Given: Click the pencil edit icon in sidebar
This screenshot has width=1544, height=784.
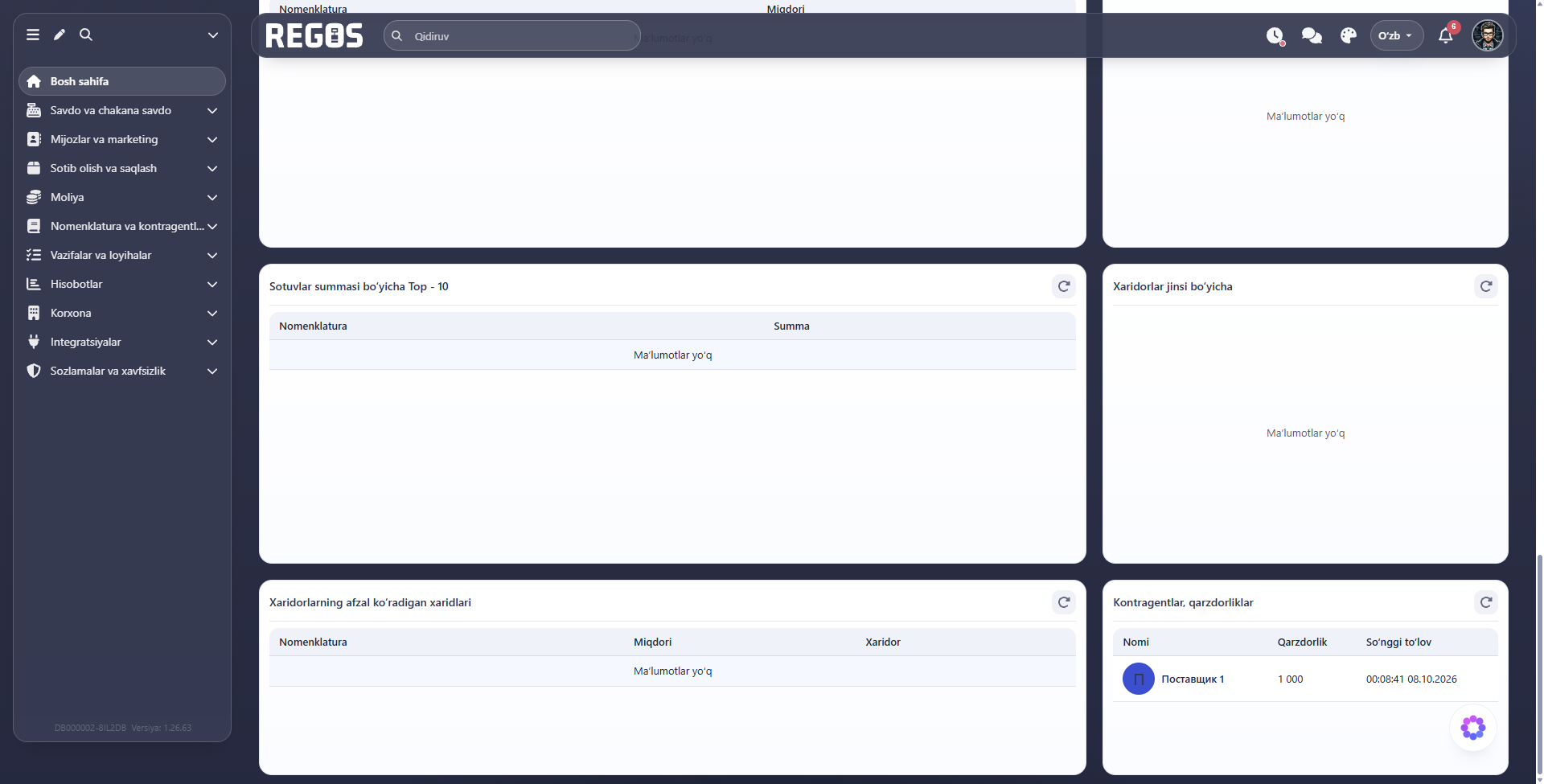Looking at the screenshot, I should point(60,35).
